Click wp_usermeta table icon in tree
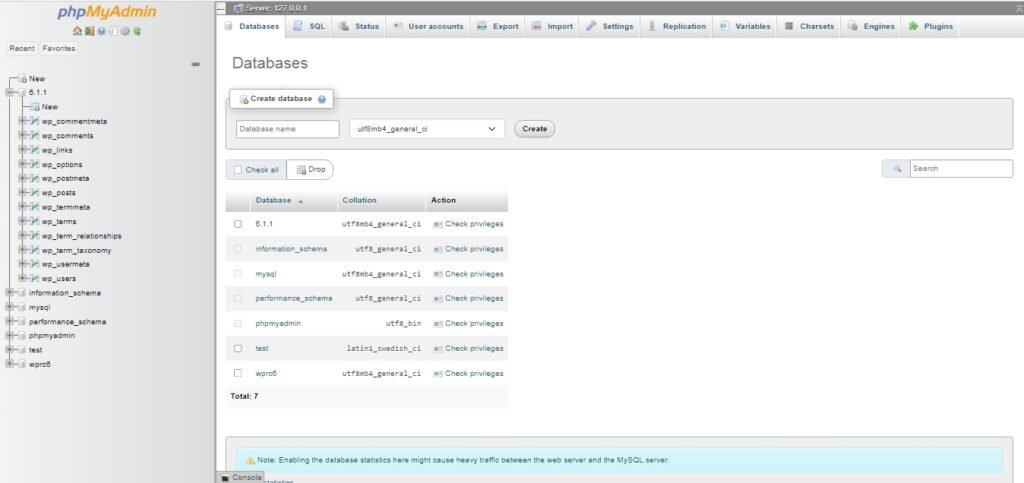This screenshot has height=483, width=1024. point(35,264)
